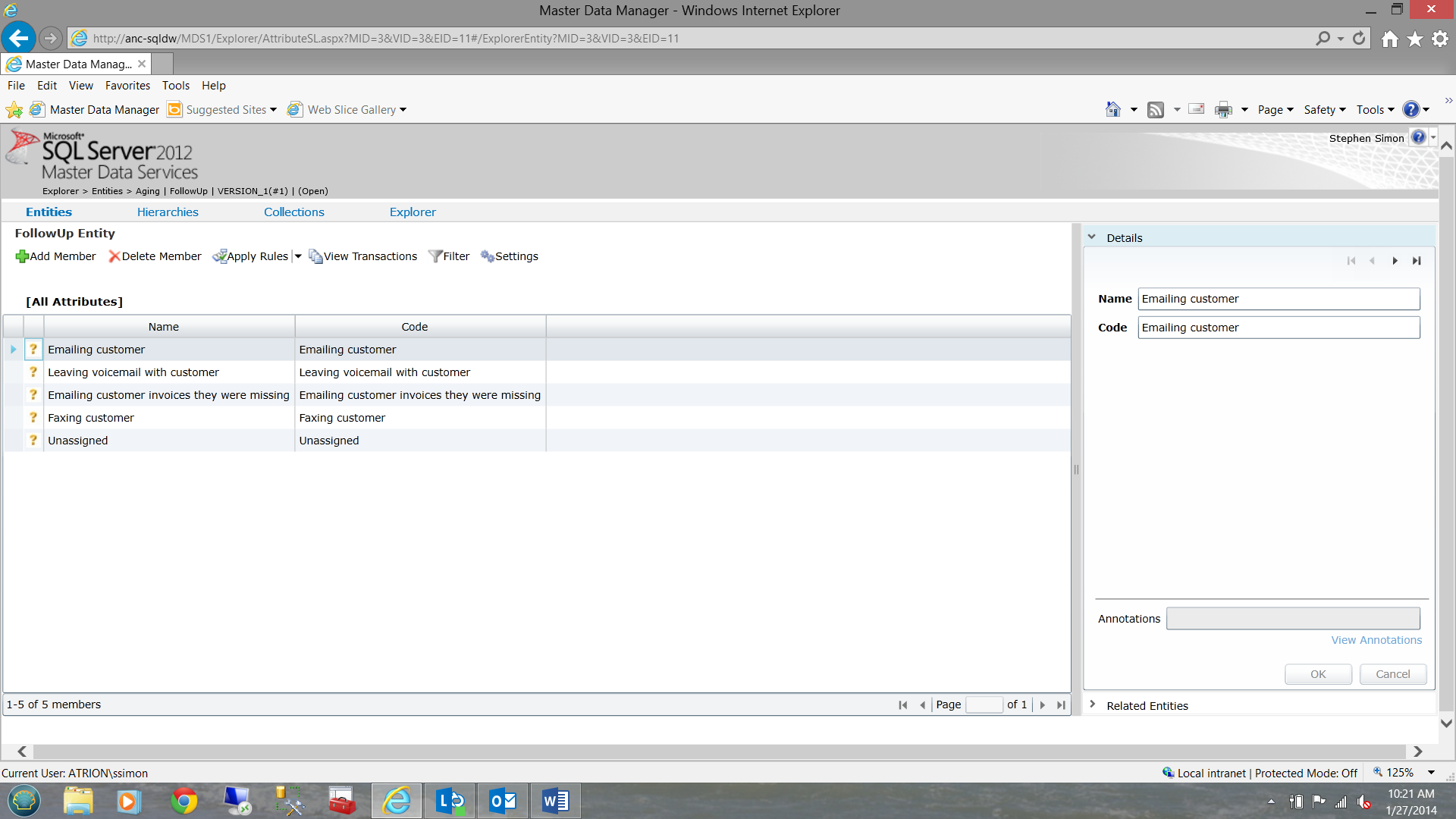The height and width of the screenshot is (819, 1456).
Task: Expand the Apply Rules dropdown arrow
Action: [x=298, y=257]
